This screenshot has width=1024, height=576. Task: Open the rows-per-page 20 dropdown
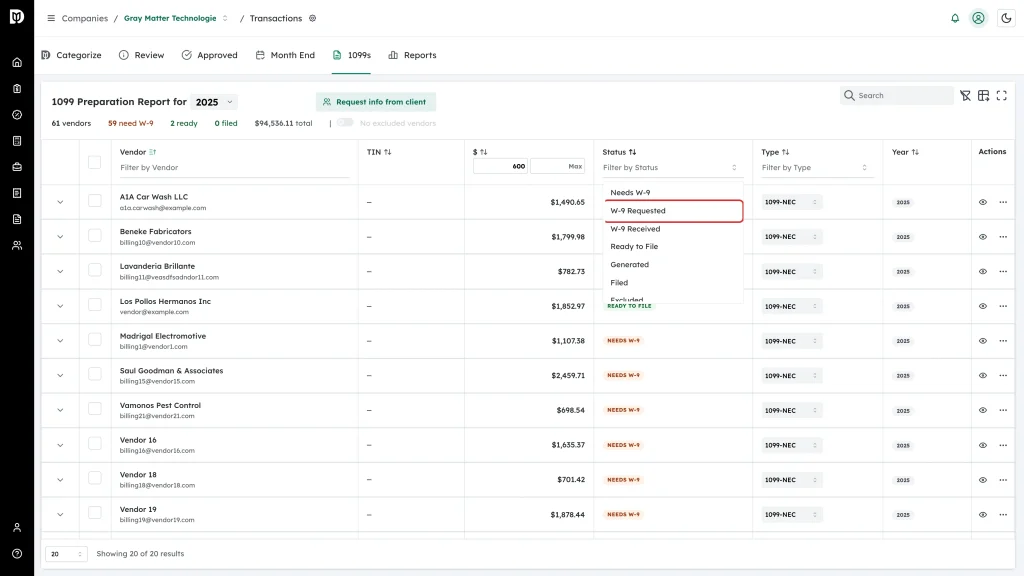[x=66, y=554]
